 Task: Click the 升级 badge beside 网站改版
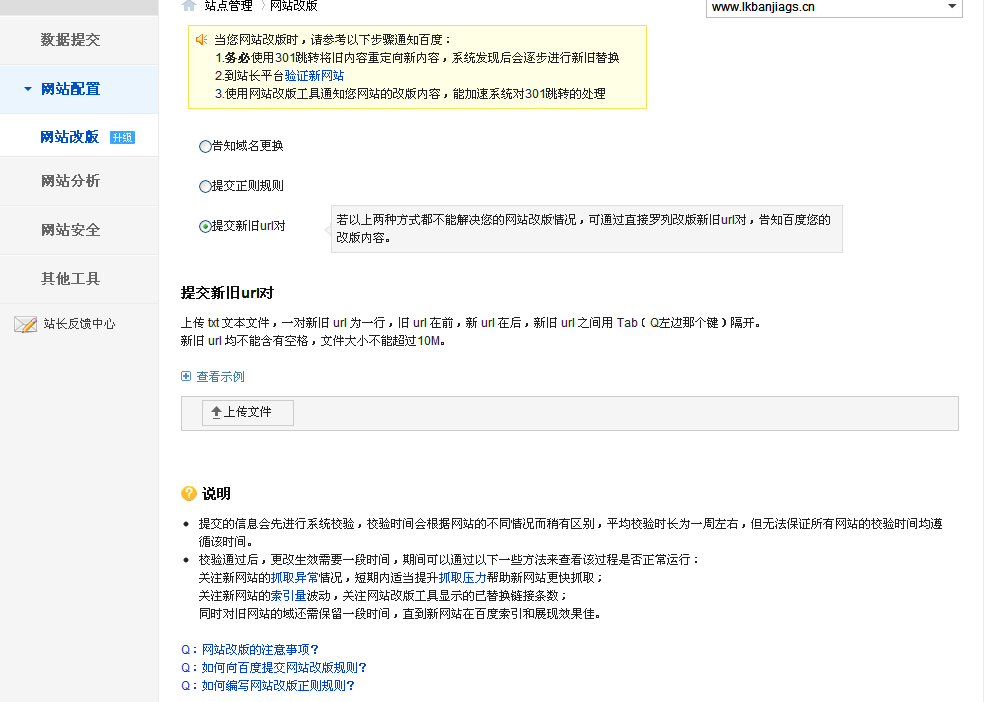tap(122, 138)
